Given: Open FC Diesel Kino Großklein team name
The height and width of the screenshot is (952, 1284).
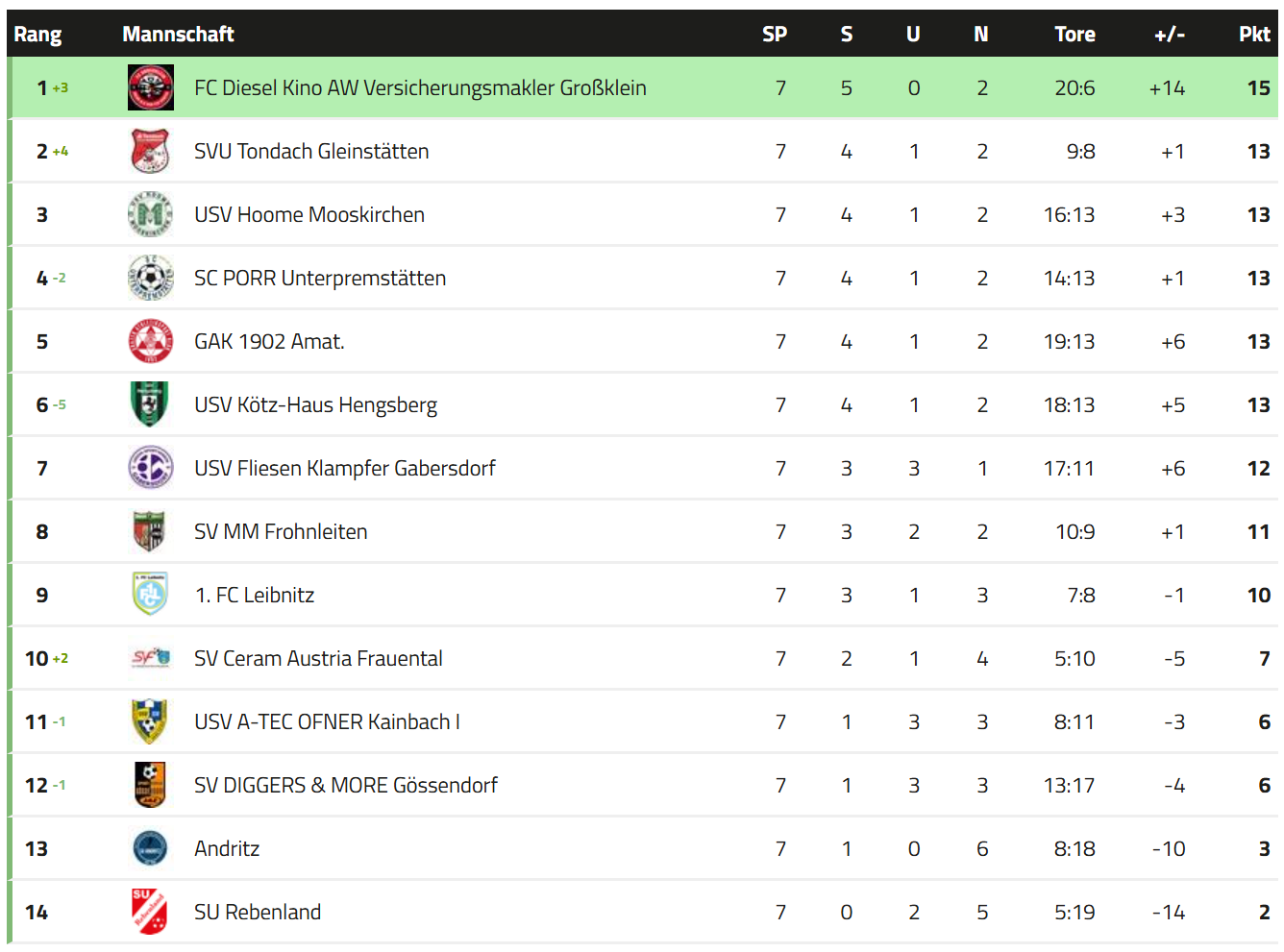Looking at the screenshot, I should pos(420,87).
